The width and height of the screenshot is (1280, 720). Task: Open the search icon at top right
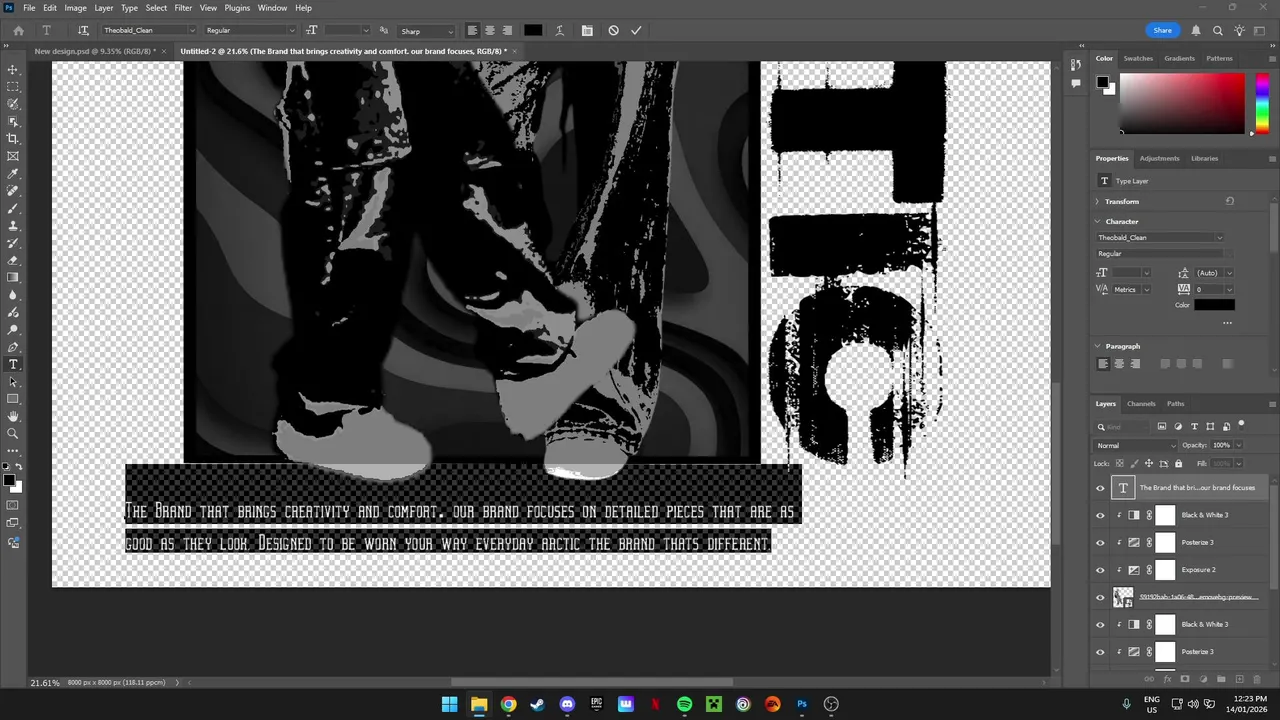pos(1217,30)
